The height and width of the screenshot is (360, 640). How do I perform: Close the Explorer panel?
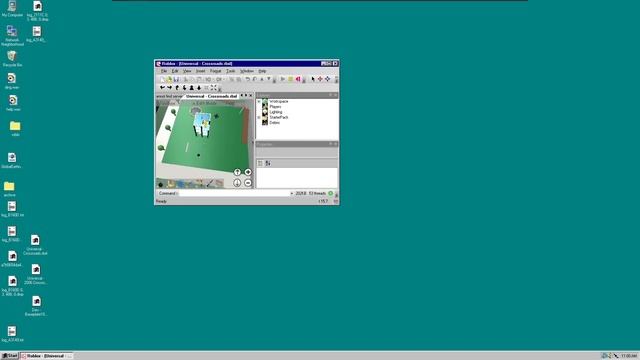pyautogui.click(x=336, y=95)
